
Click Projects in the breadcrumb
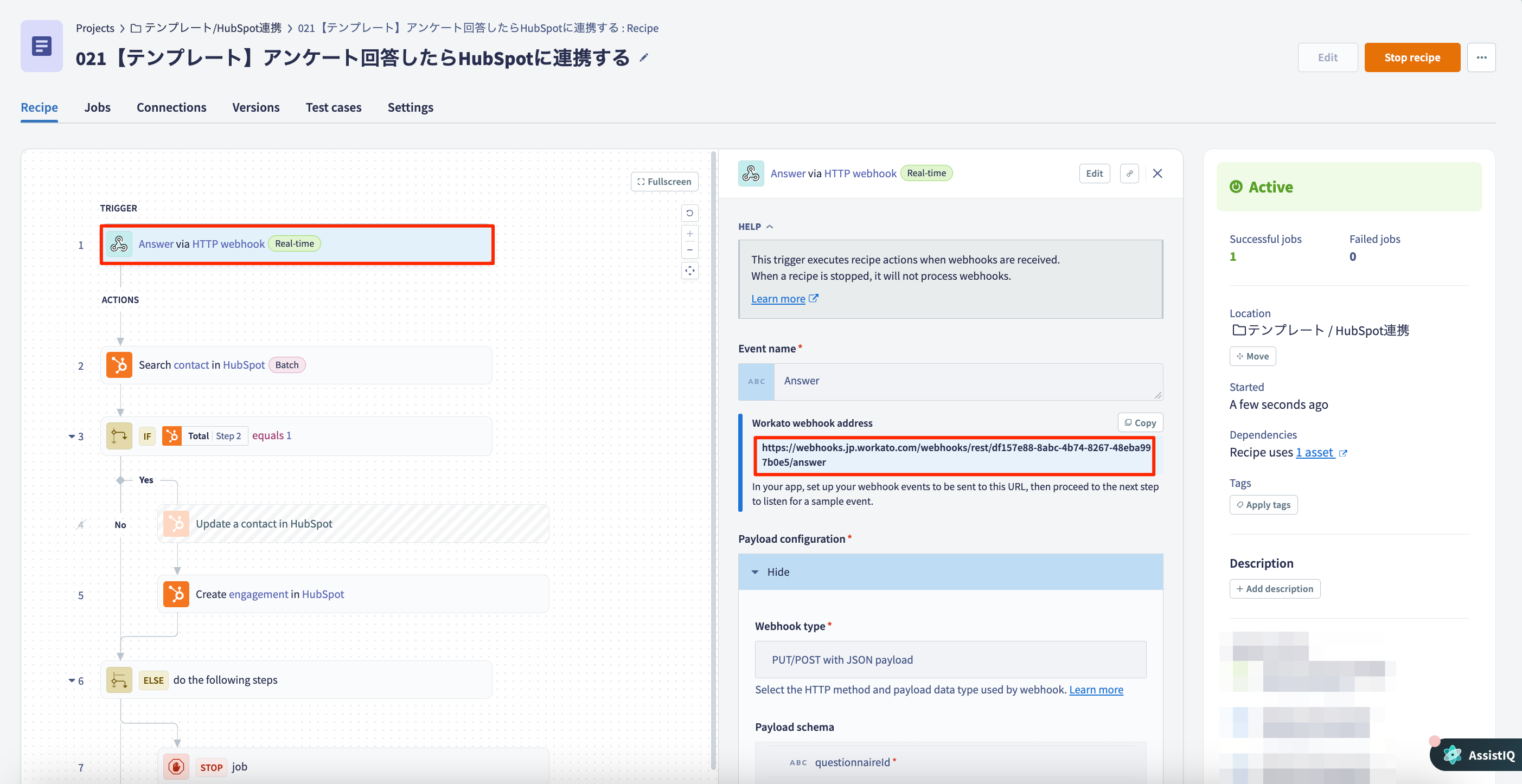pyautogui.click(x=94, y=28)
